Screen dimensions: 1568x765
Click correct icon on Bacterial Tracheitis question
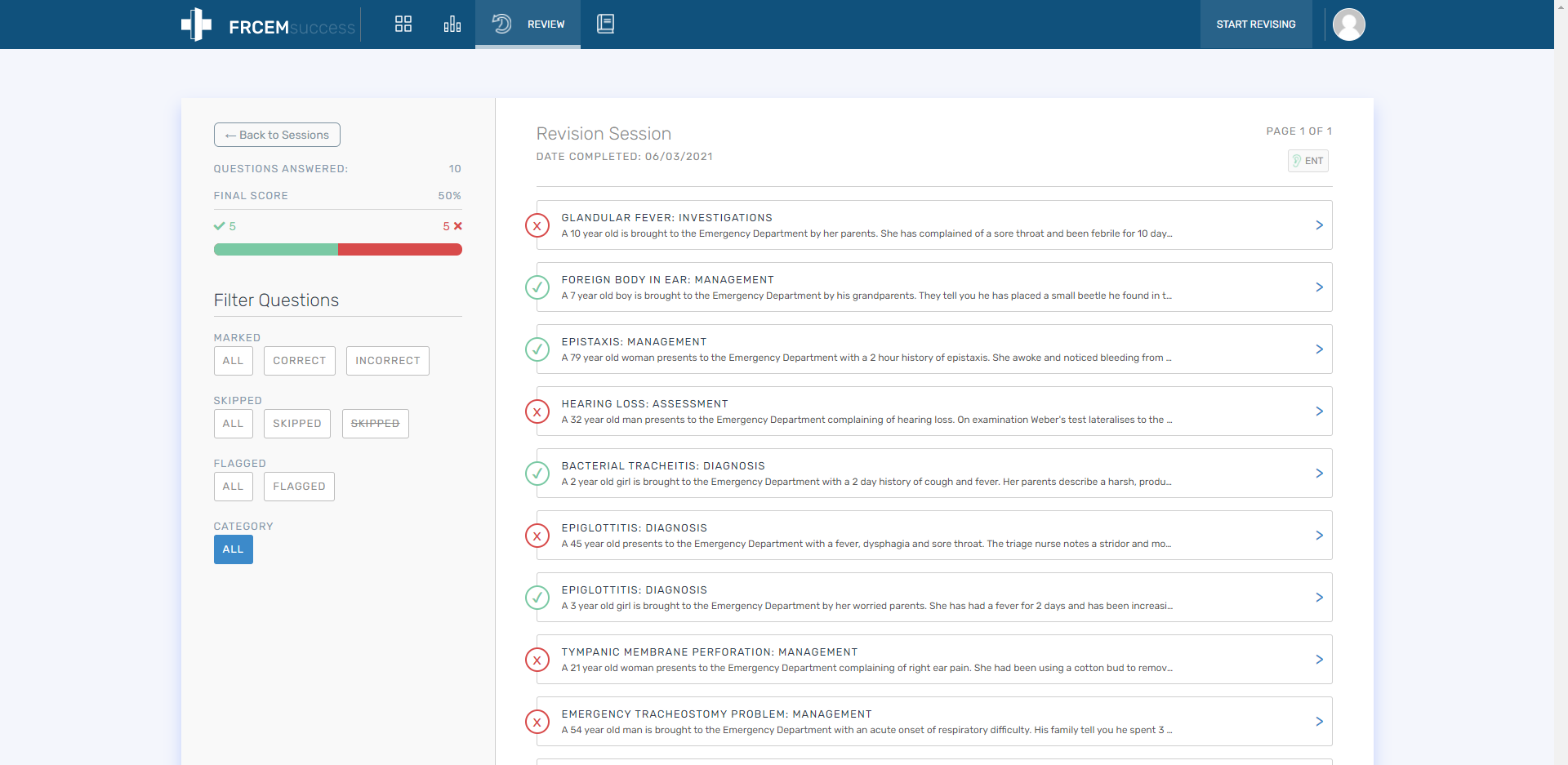coord(537,474)
